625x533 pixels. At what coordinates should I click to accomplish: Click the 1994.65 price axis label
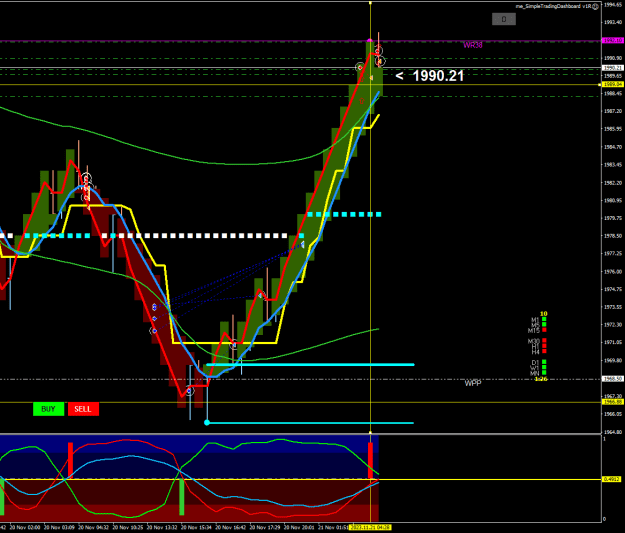tap(613, 5)
